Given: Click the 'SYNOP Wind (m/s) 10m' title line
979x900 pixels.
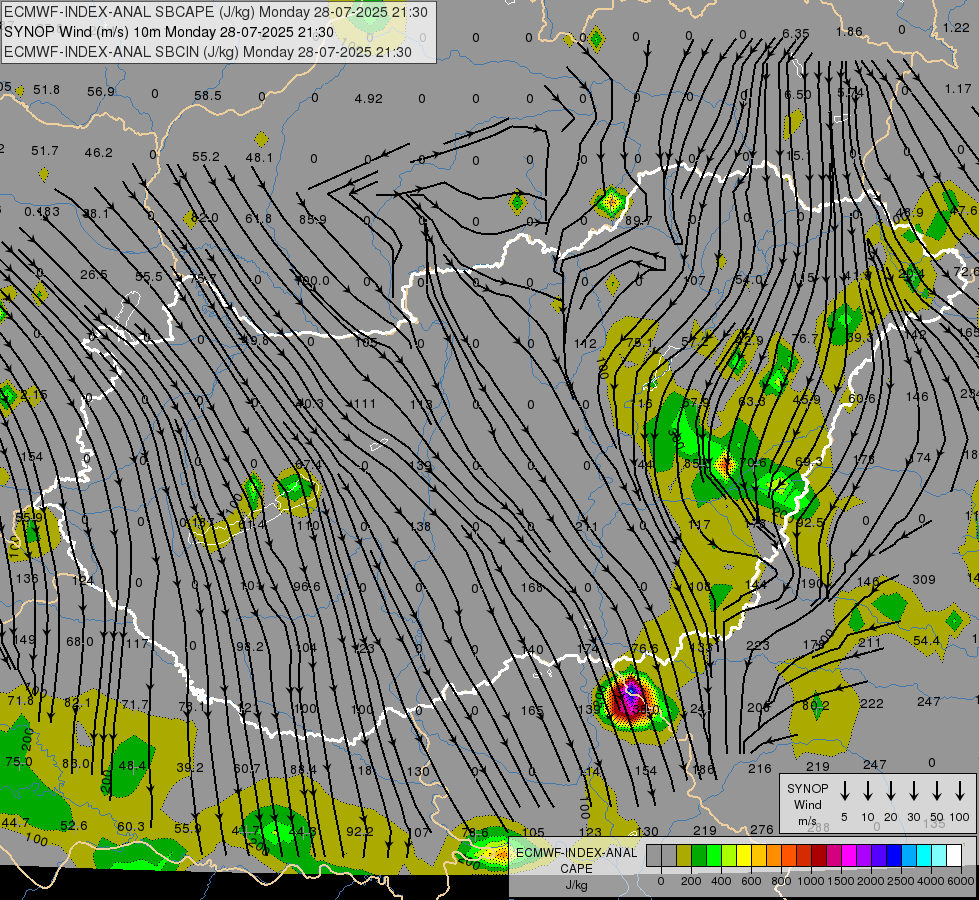Looking at the screenshot, I should (169, 32).
